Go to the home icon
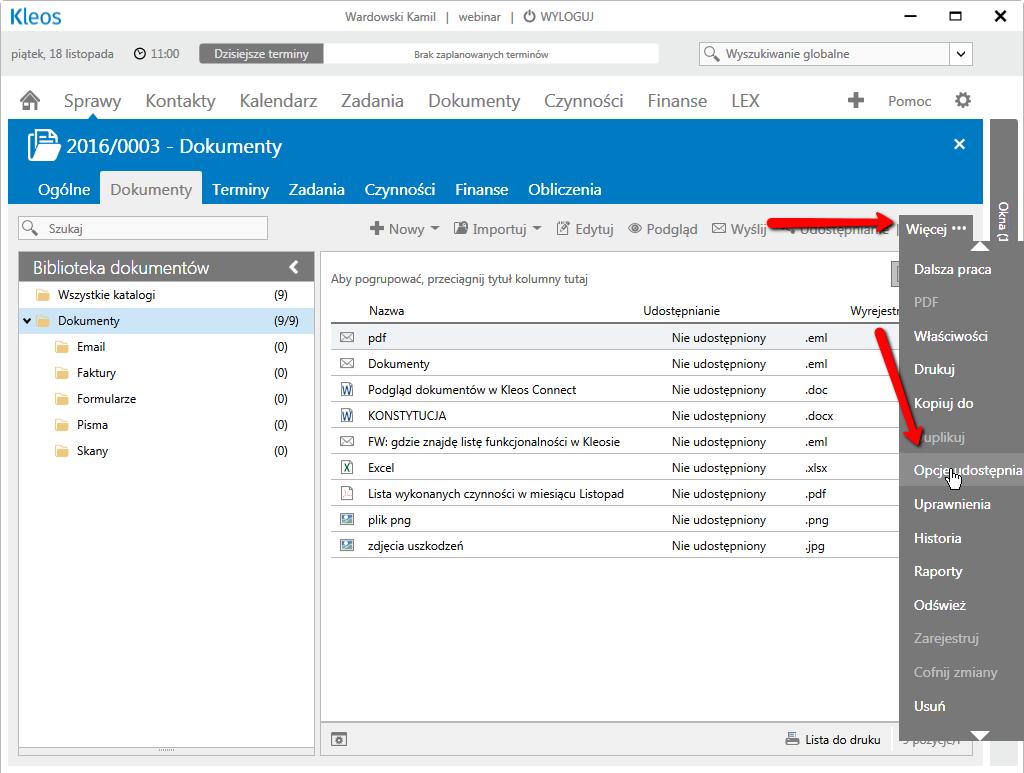The image size is (1024, 773). point(30,101)
